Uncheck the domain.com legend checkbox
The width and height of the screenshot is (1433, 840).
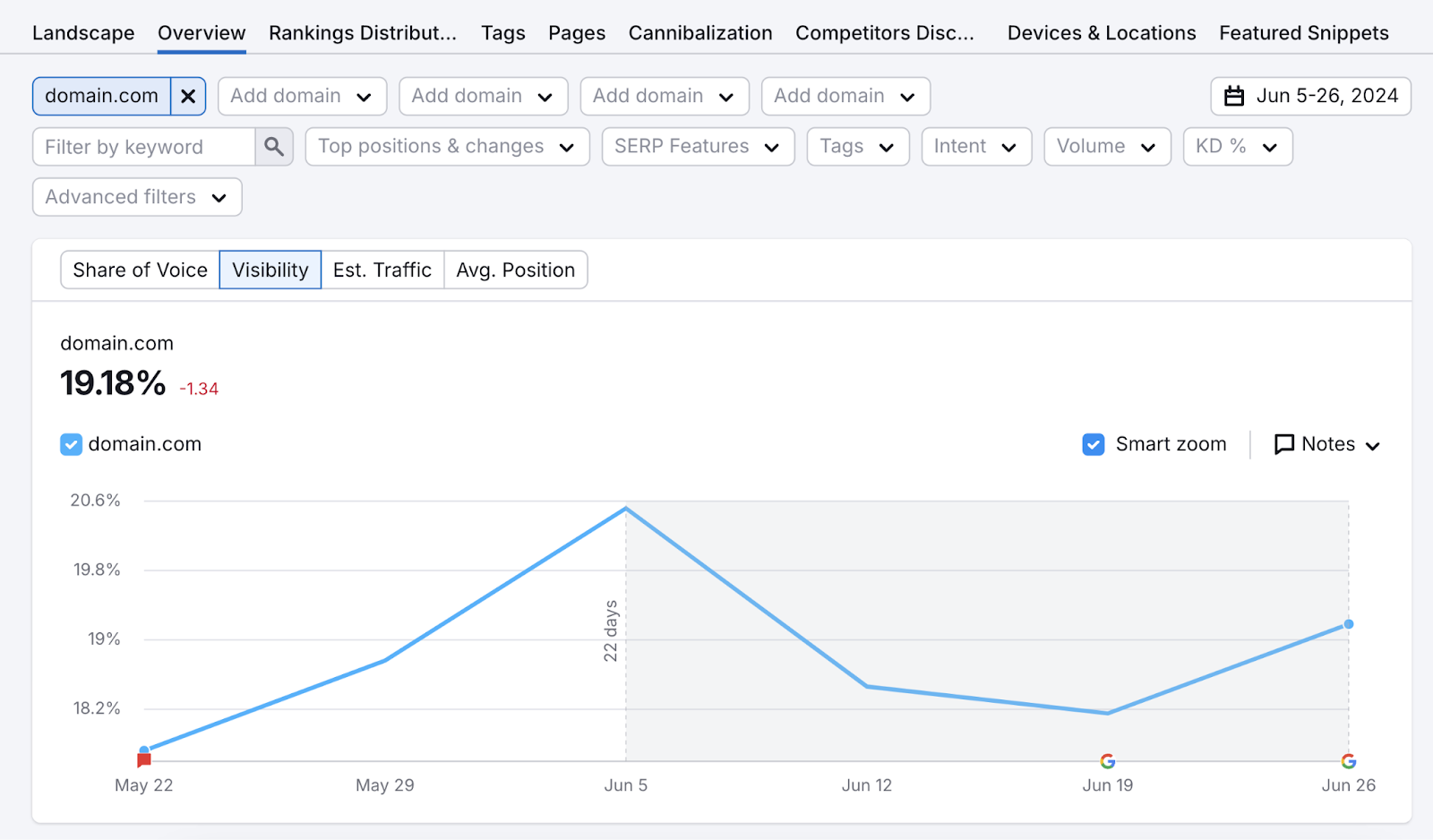[x=71, y=443]
